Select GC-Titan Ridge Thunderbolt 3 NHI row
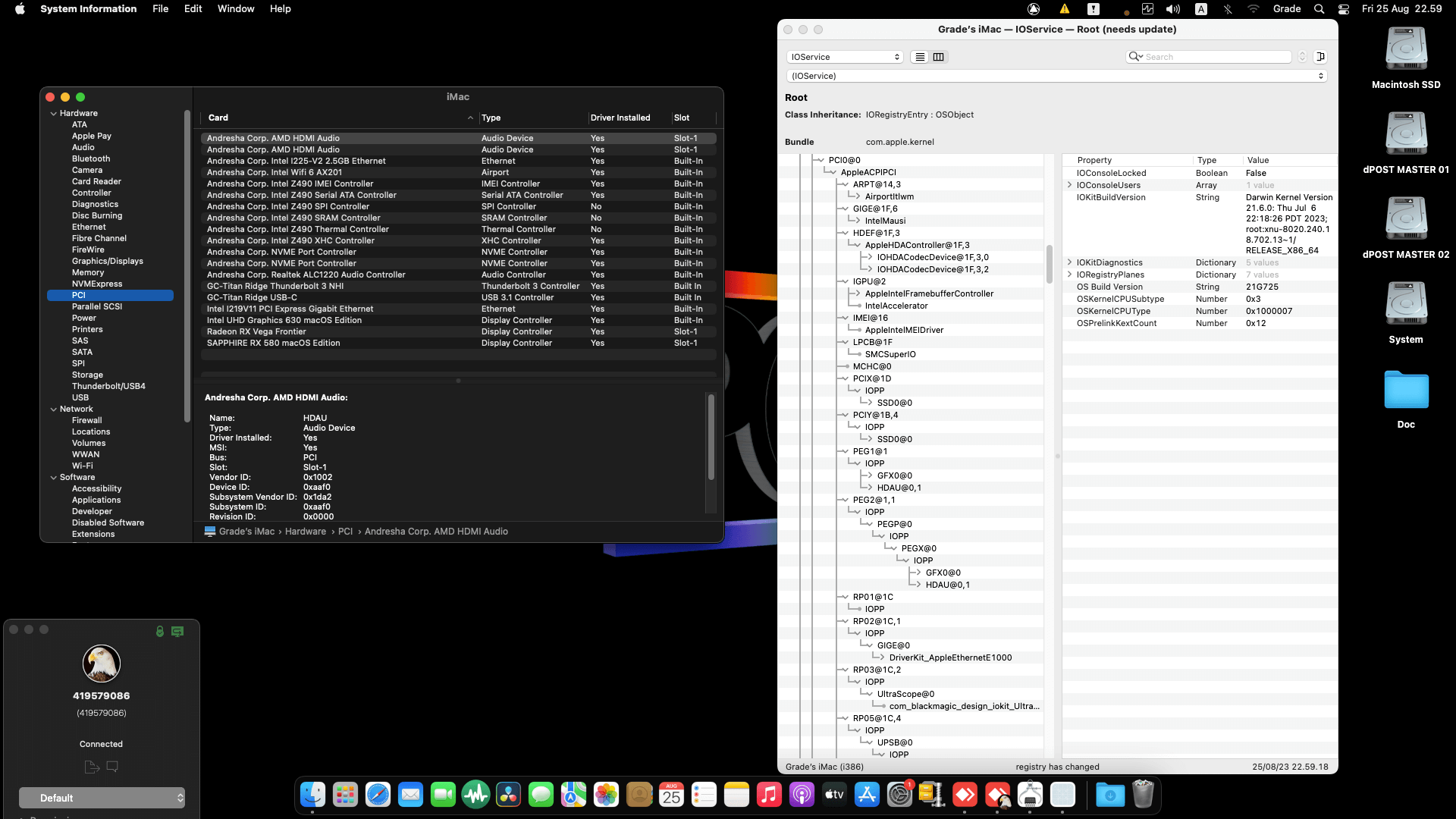The width and height of the screenshot is (1456, 819). [459, 286]
